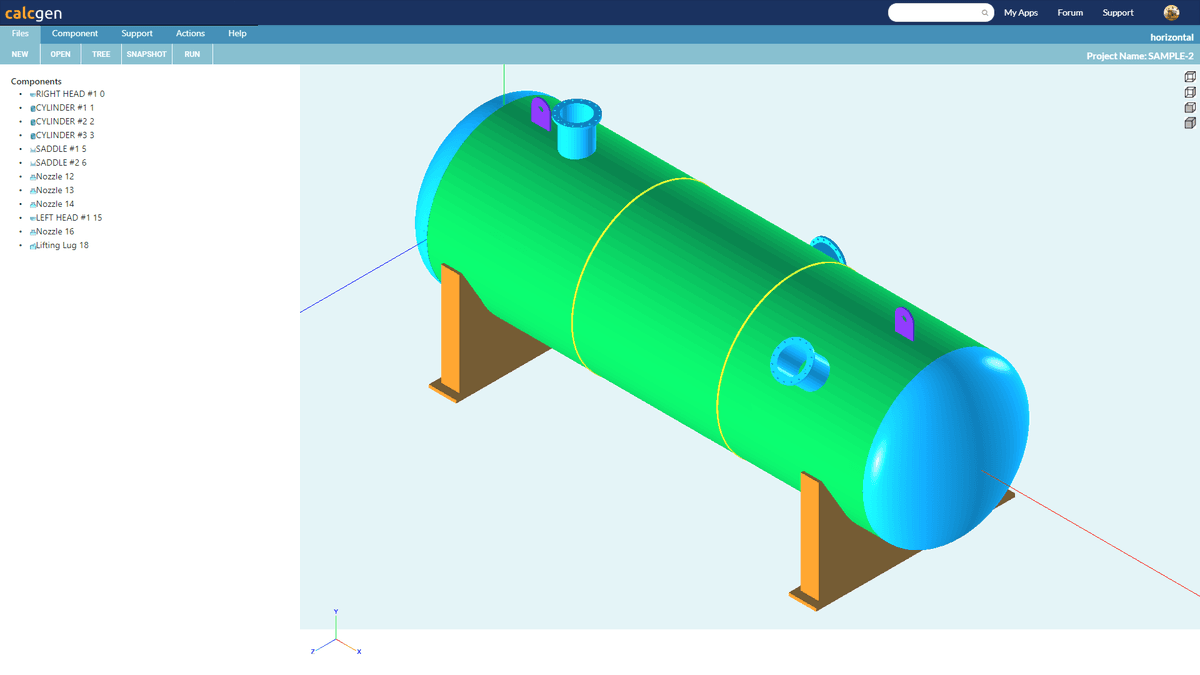This screenshot has width=1200, height=675.
Task: Click the RIGHT HEAD #1 component icon
Action: (x=33, y=94)
